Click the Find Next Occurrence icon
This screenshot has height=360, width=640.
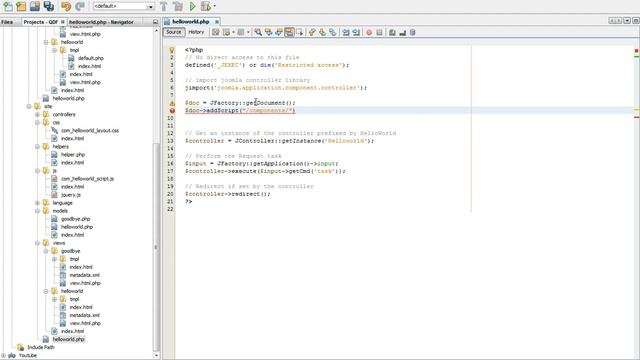point(278,32)
